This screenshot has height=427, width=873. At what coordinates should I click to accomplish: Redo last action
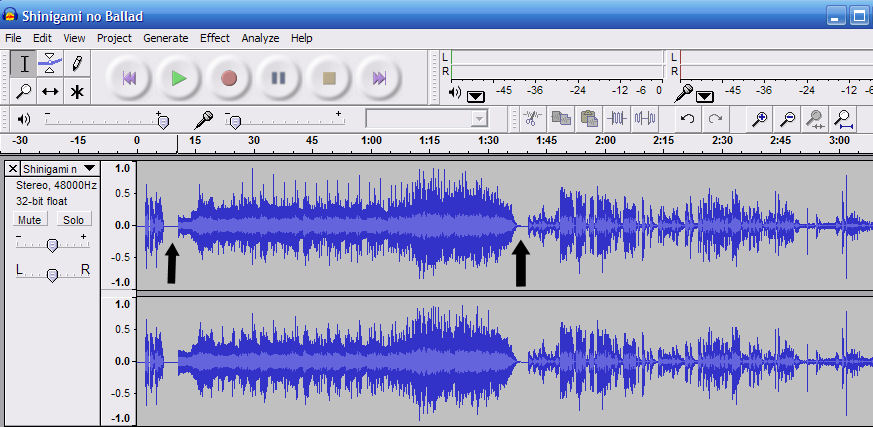[715, 118]
